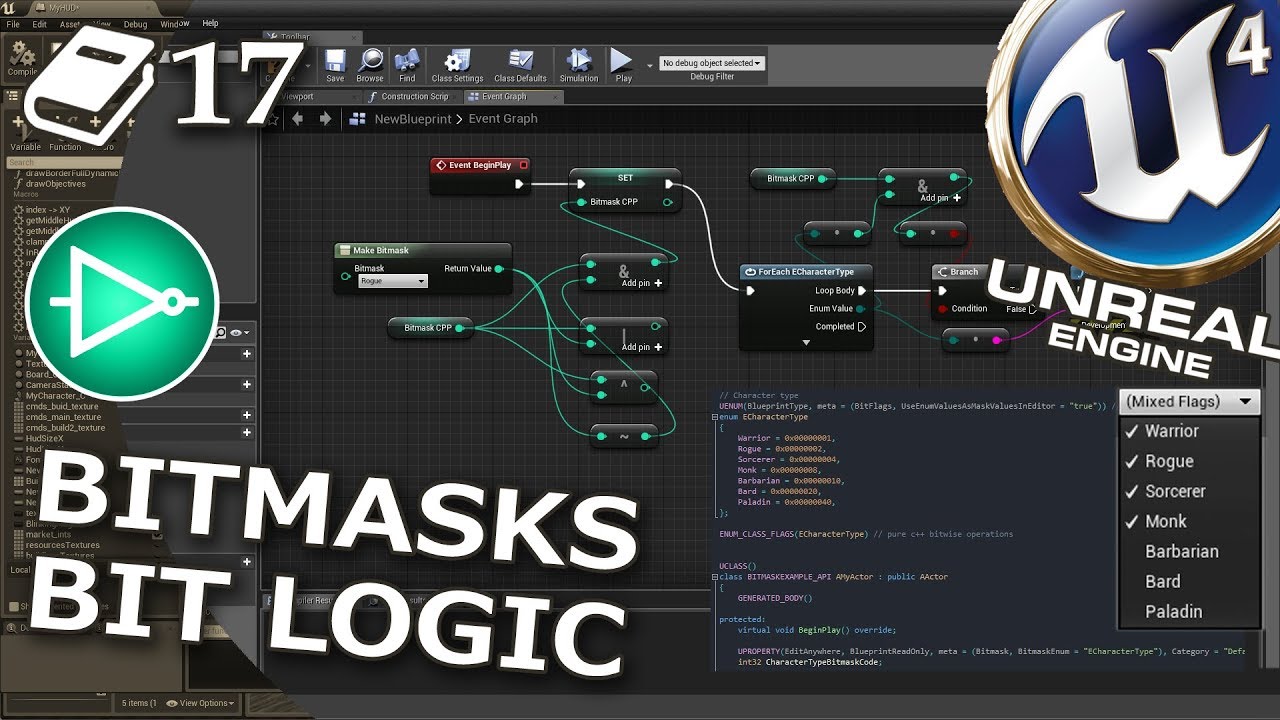Select the drawObjectives function
Image resolution: width=1280 pixels, height=720 pixels.
pos(50,184)
